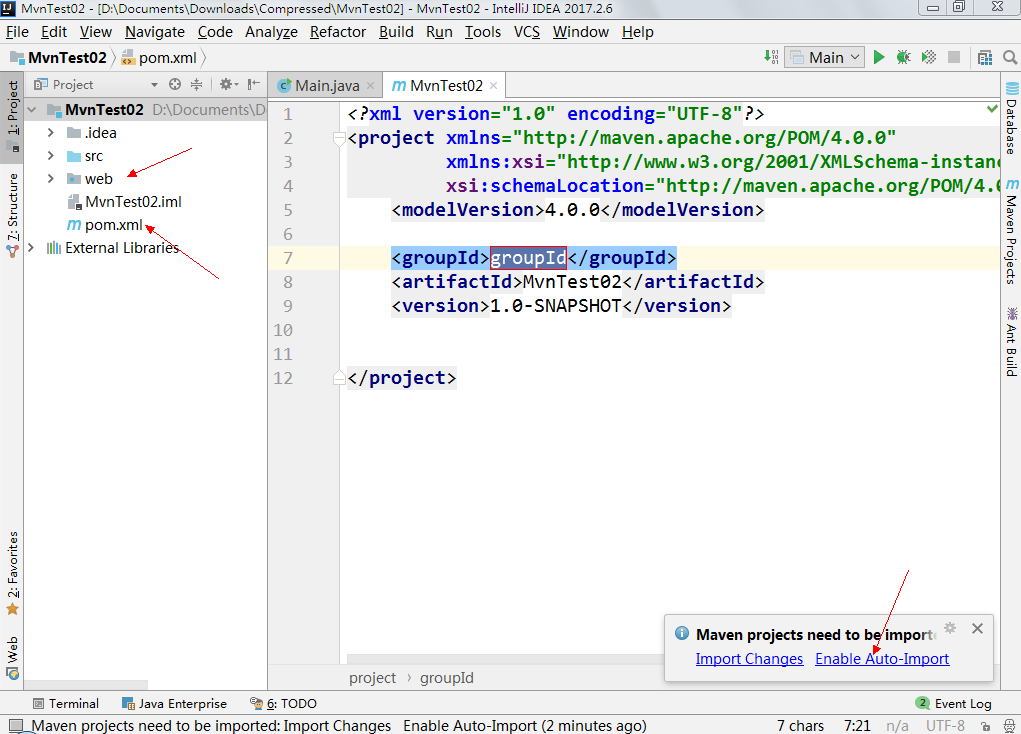Image resolution: width=1021 pixels, height=734 pixels.
Task: Click the Make Project build icon
Action: click(771, 57)
